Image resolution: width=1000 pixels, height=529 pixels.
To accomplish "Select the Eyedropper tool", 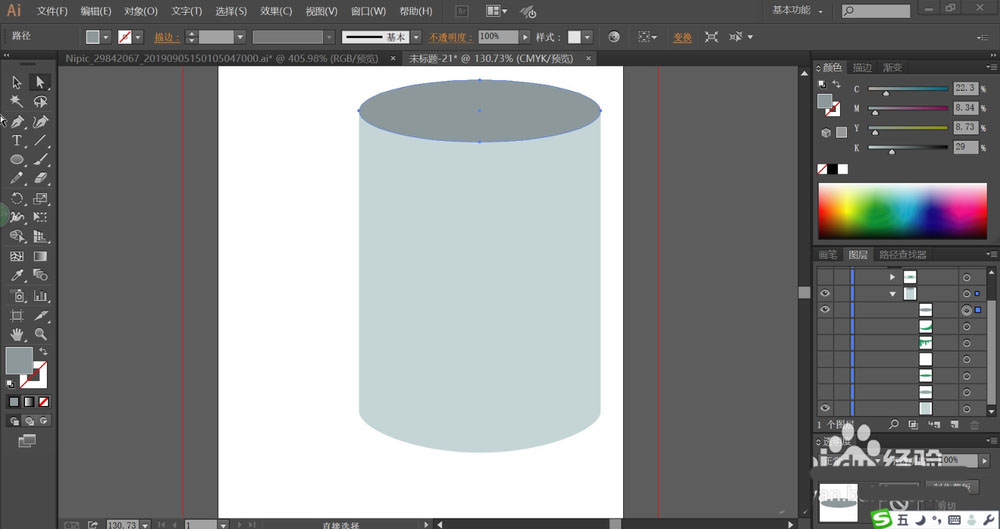I will tap(17, 276).
